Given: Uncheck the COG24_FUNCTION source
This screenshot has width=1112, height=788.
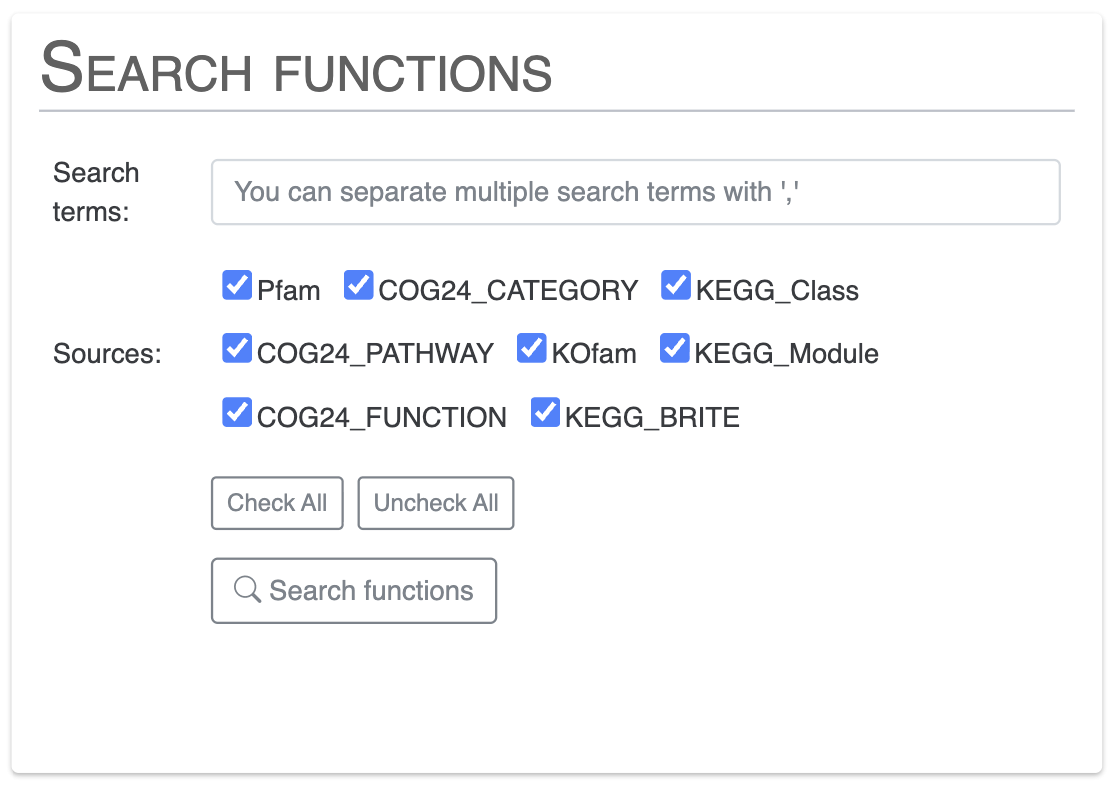Looking at the screenshot, I should pos(236,411).
